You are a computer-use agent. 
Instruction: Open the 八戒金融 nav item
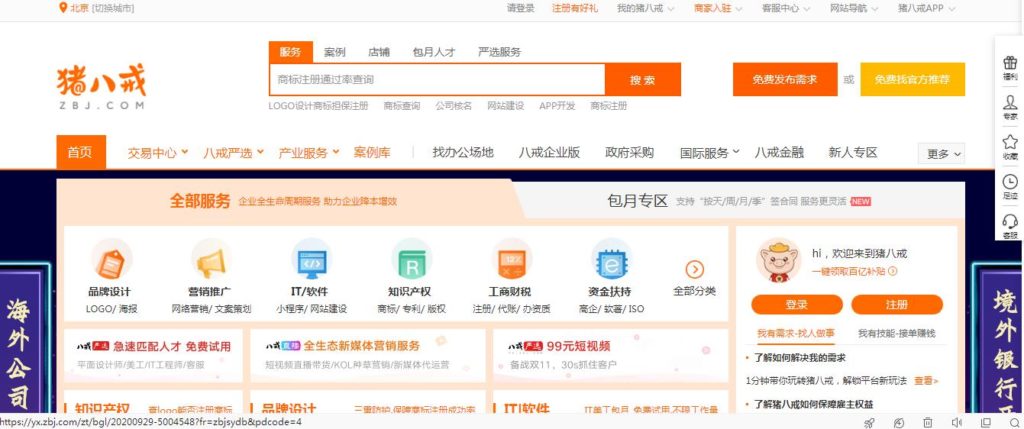tap(779, 153)
